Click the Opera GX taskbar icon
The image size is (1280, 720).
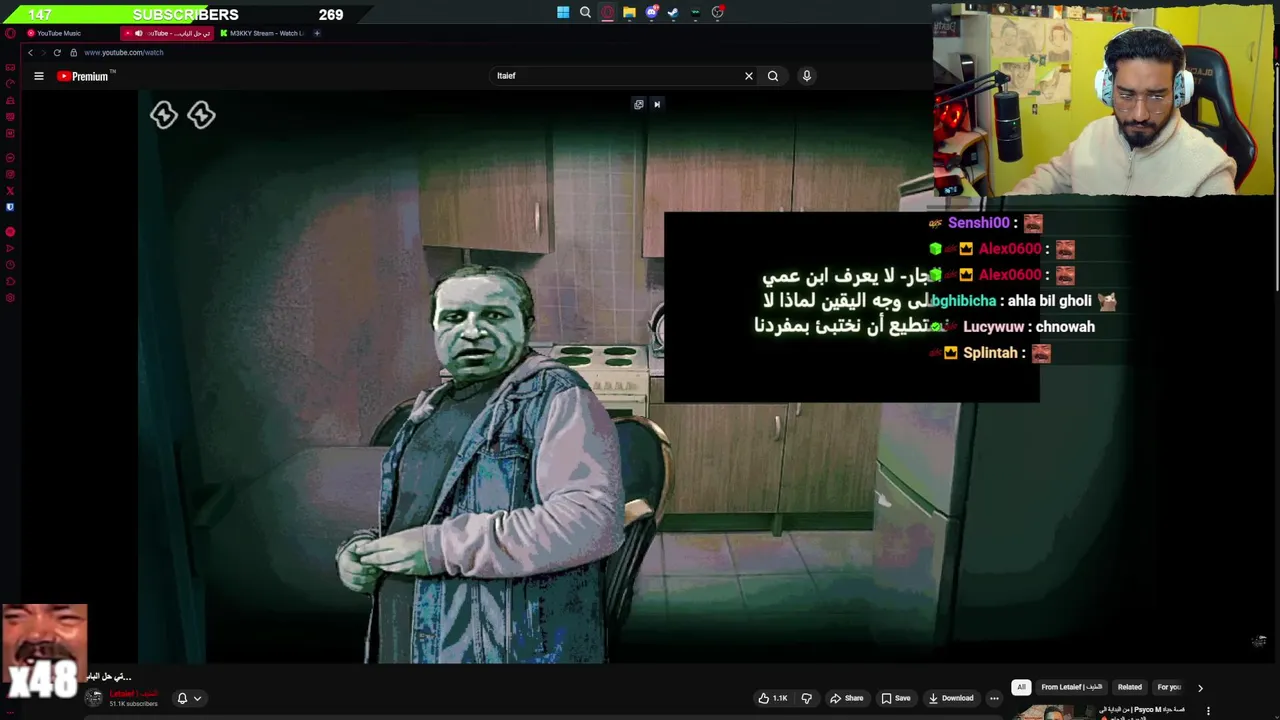click(607, 13)
